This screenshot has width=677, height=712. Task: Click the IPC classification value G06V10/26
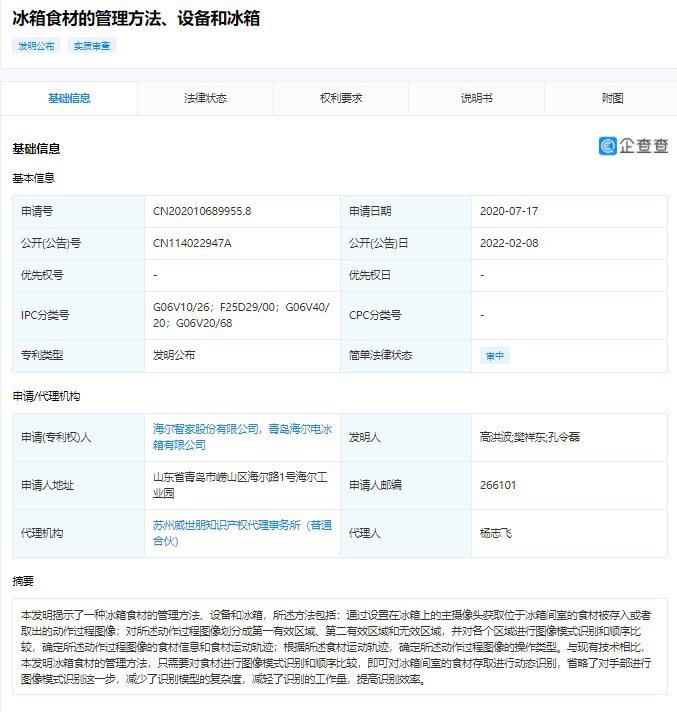[x=181, y=307]
